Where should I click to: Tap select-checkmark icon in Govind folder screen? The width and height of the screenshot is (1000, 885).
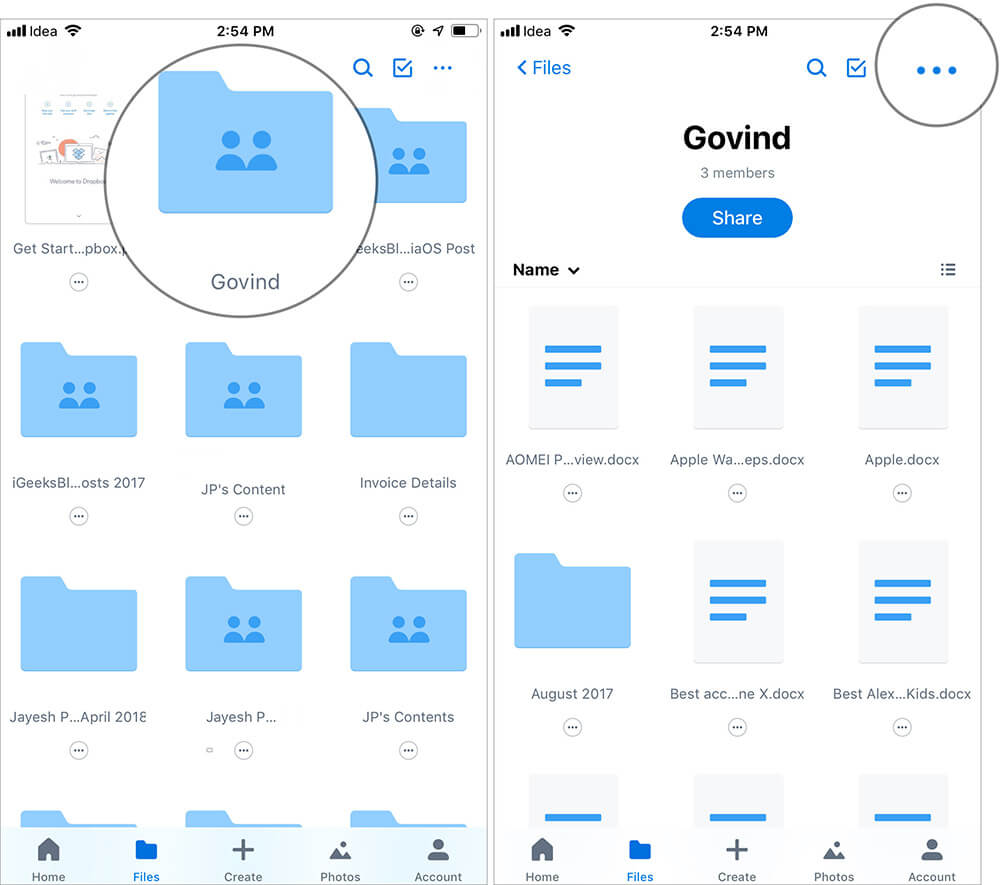pos(856,68)
